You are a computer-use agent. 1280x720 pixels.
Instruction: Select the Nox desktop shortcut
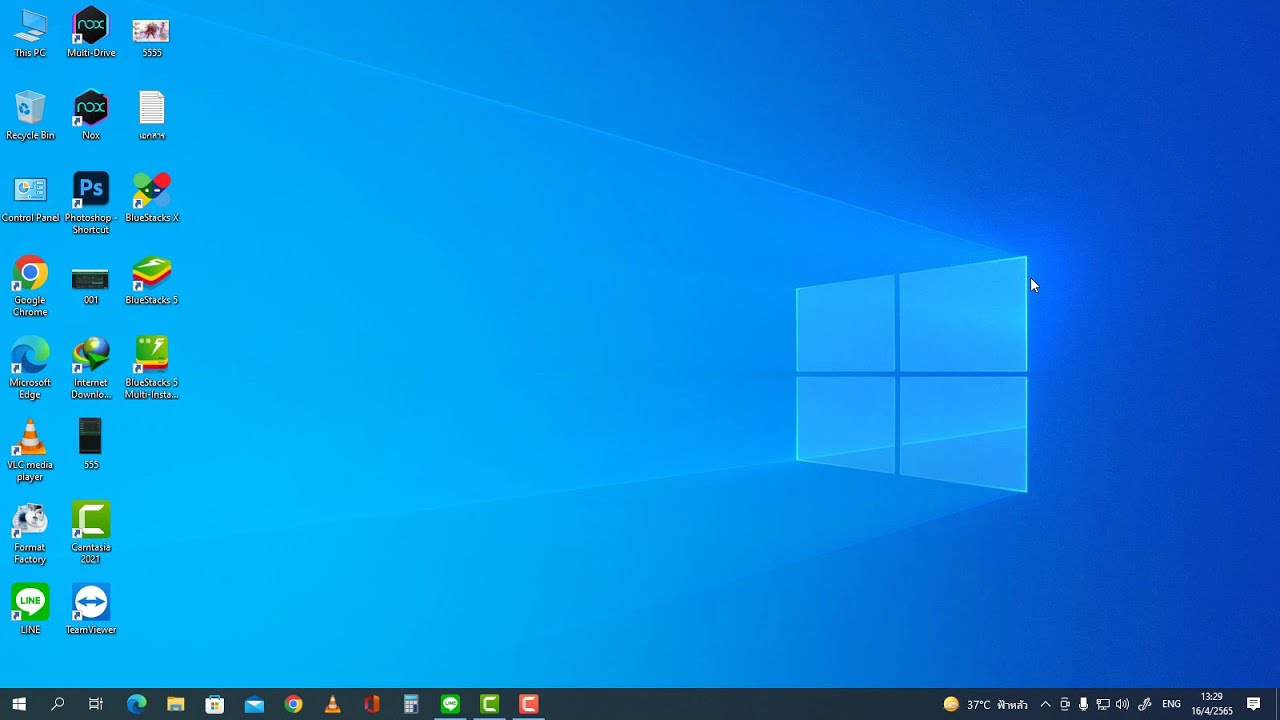click(x=91, y=116)
